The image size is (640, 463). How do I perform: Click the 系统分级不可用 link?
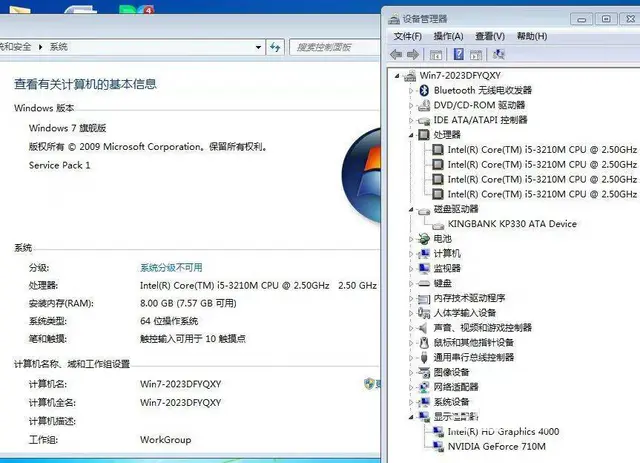(x=171, y=268)
